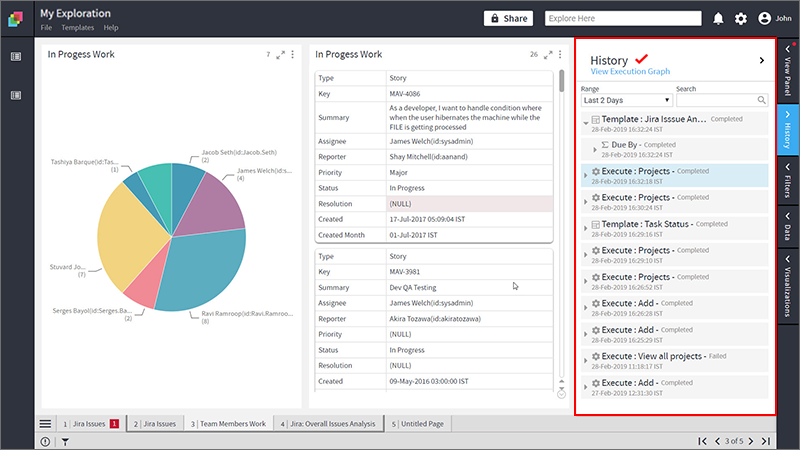
Task: Maximize the pie chart panel with expand icon
Action: [x=281, y=55]
